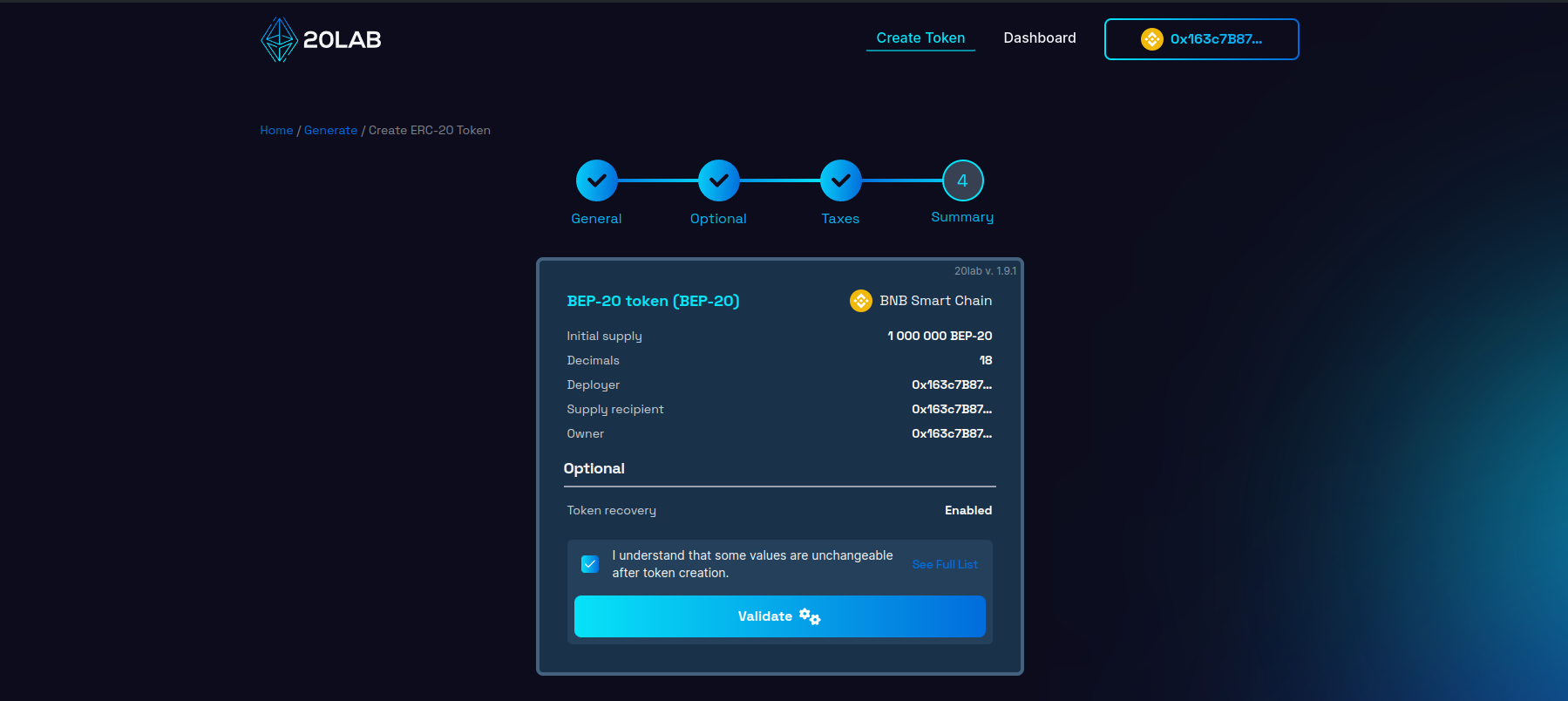1568x701 pixels.
Task: Follow the Generate breadcrumb link
Action: tap(330, 130)
